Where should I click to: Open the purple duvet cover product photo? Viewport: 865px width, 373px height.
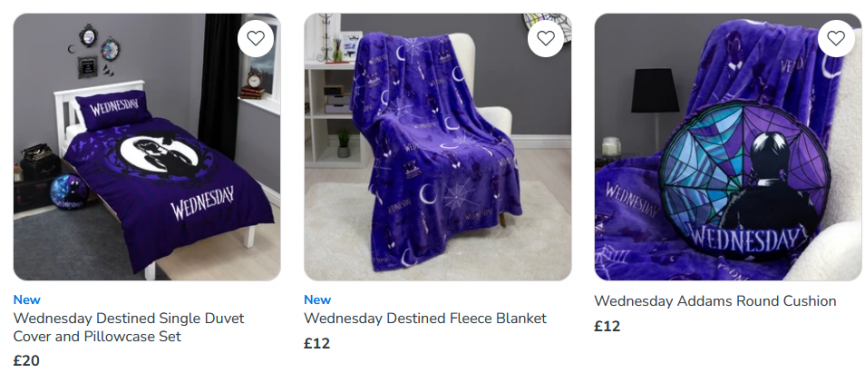(x=147, y=147)
